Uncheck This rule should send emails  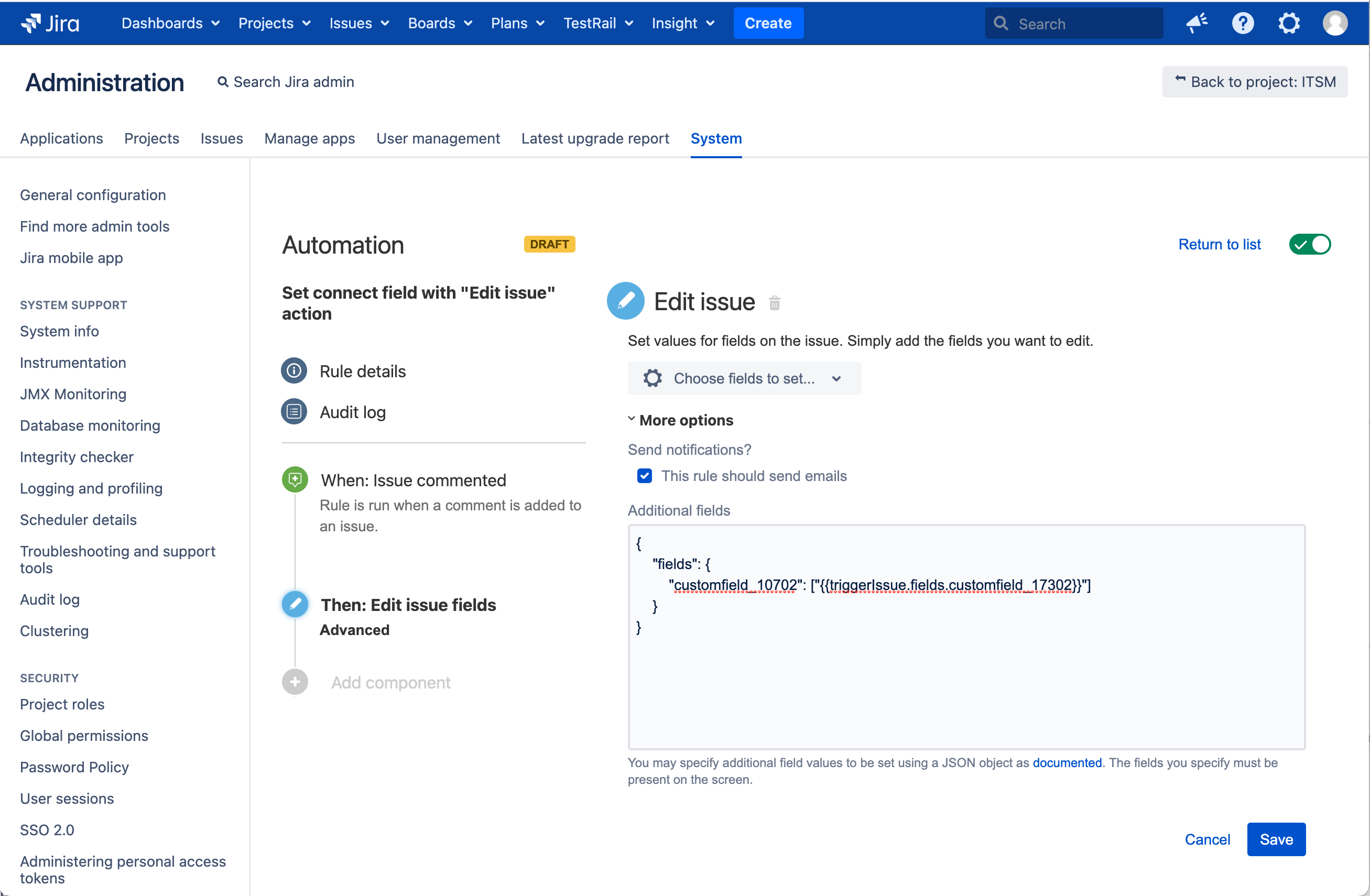point(644,476)
